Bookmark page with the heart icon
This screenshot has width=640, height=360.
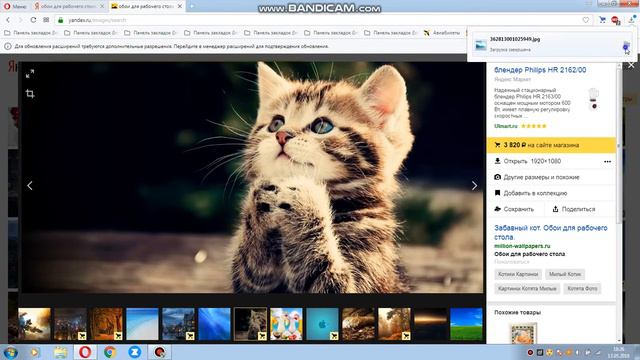(x=586, y=20)
